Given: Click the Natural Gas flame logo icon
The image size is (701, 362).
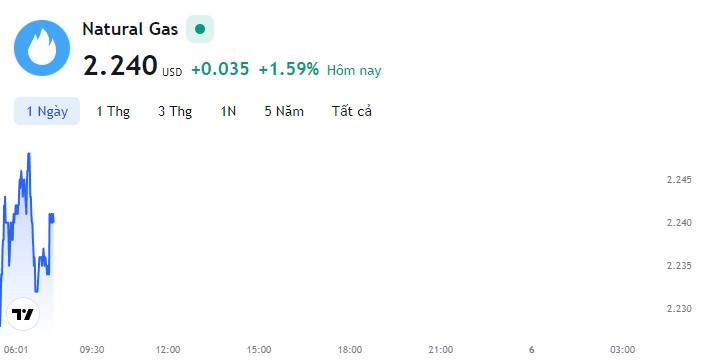Looking at the screenshot, I should coord(42,48).
